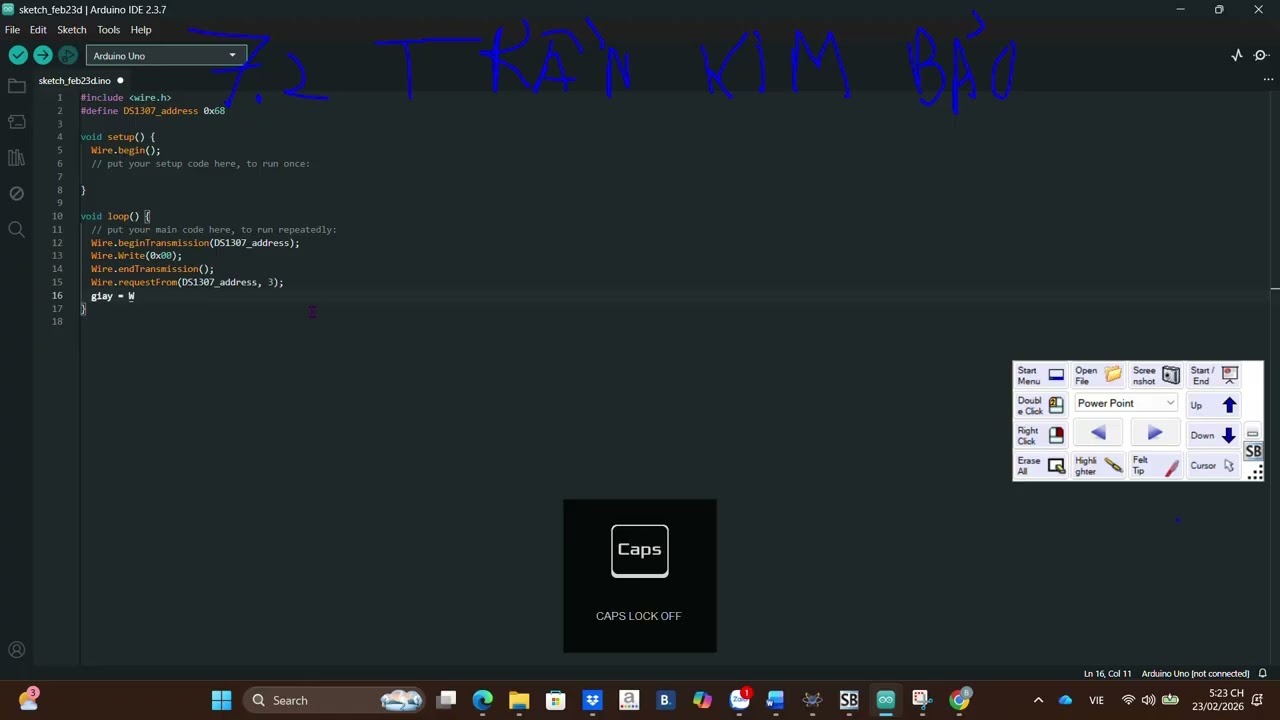Image resolution: width=1280 pixels, height=720 pixels.
Task: Click Open File in the SB toolbar
Action: point(1098,375)
